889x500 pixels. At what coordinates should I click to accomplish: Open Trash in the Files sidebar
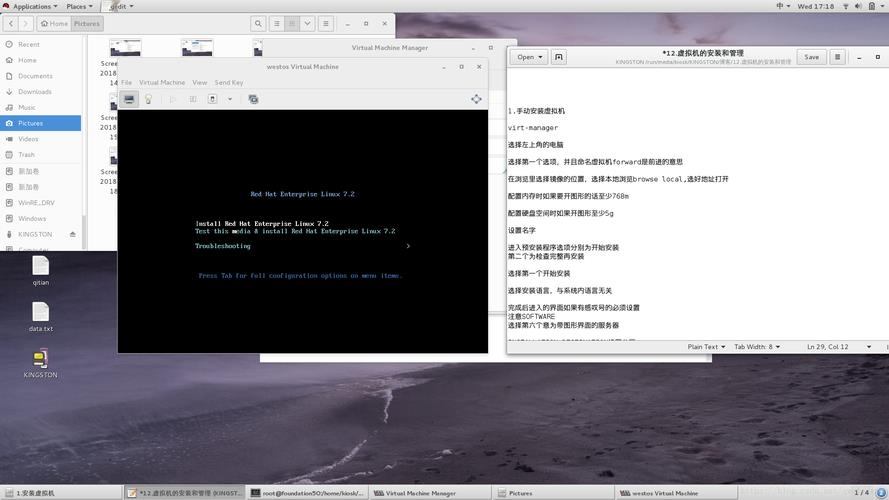[x=41, y=155]
